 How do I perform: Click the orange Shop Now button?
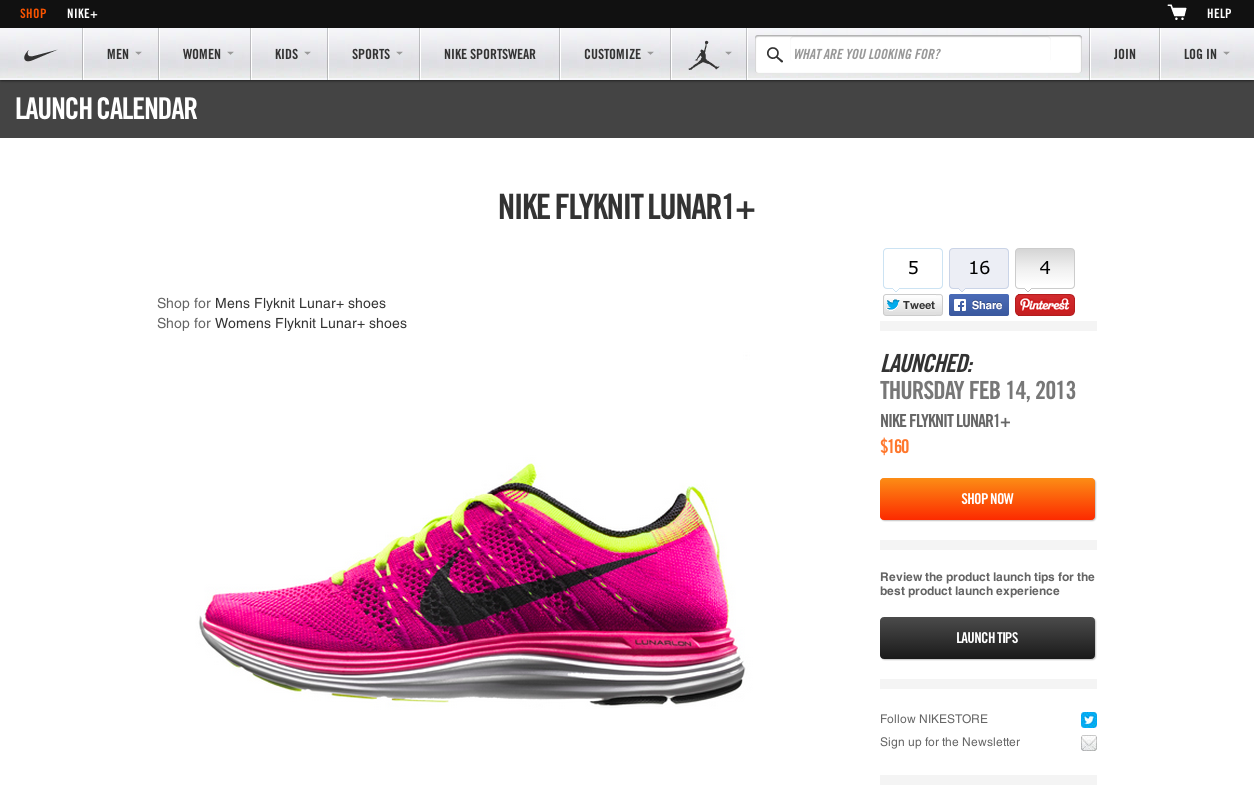pos(987,499)
